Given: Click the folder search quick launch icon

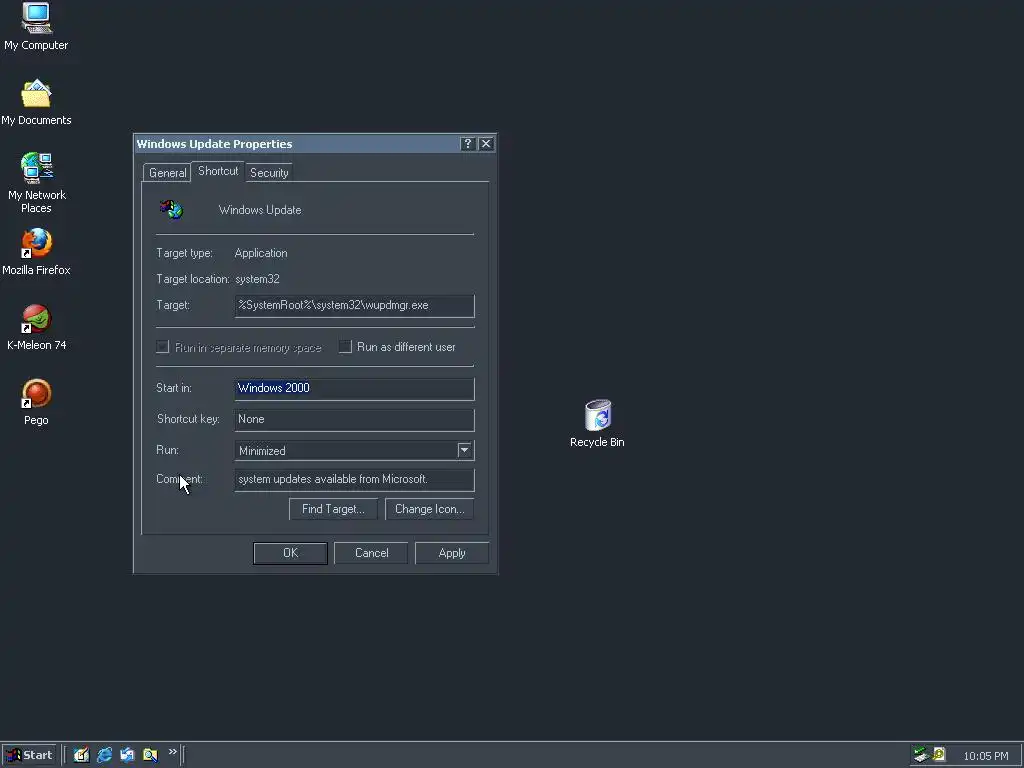Looking at the screenshot, I should (x=150, y=755).
